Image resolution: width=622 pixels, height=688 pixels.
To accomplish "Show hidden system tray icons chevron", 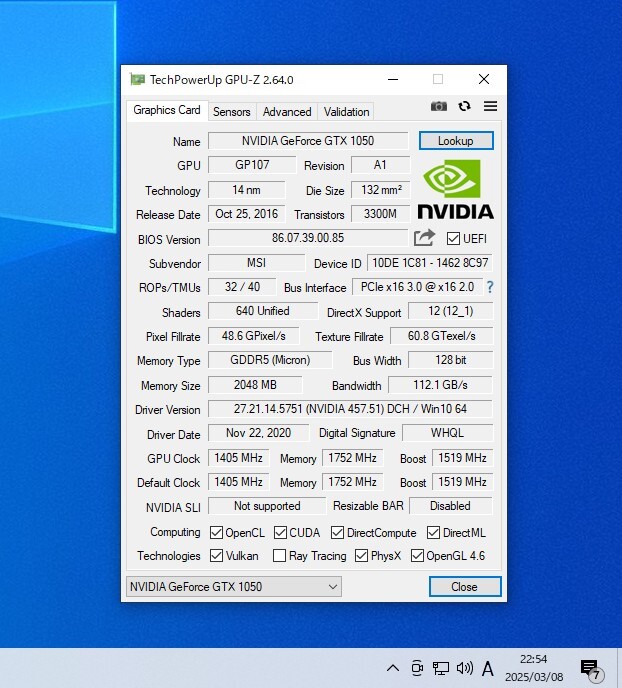I will click(393, 668).
